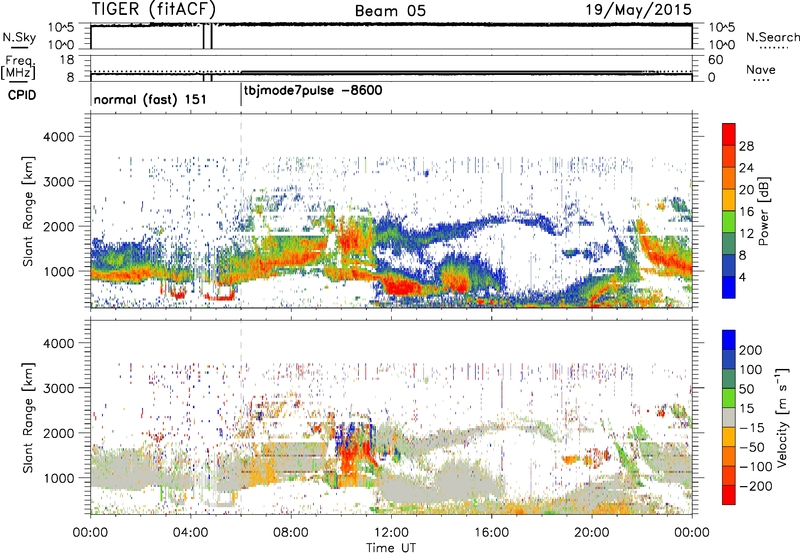The image size is (800, 554).
Task: Click the power panel 'Slant Range [km]' label
Action: [x=28, y=211]
